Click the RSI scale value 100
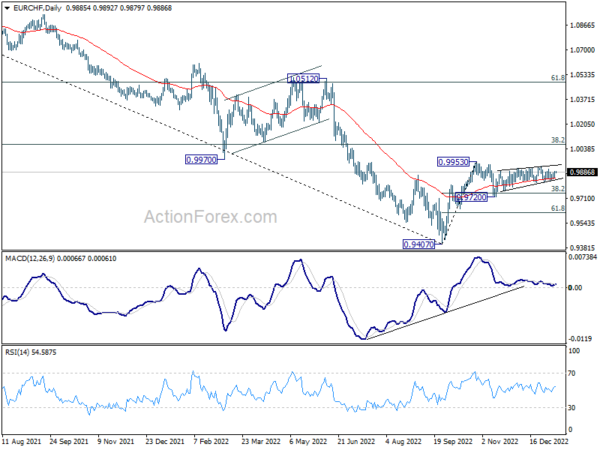 point(575,351)
